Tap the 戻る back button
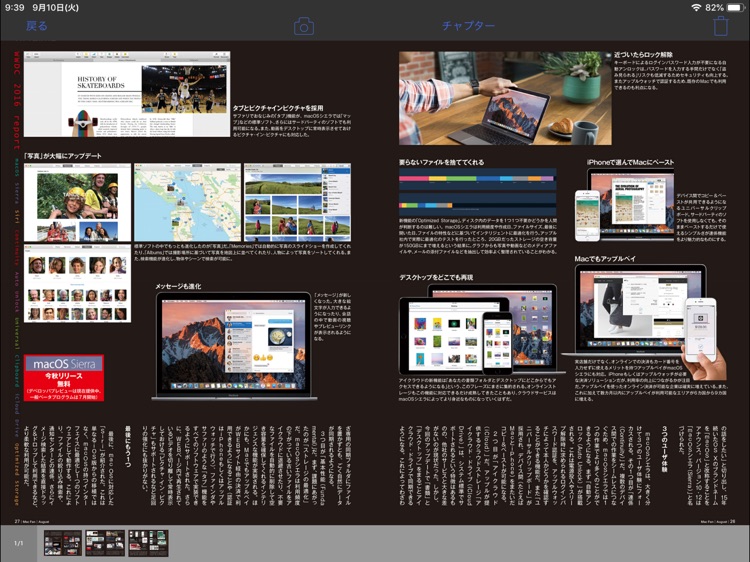 point(36,26)
